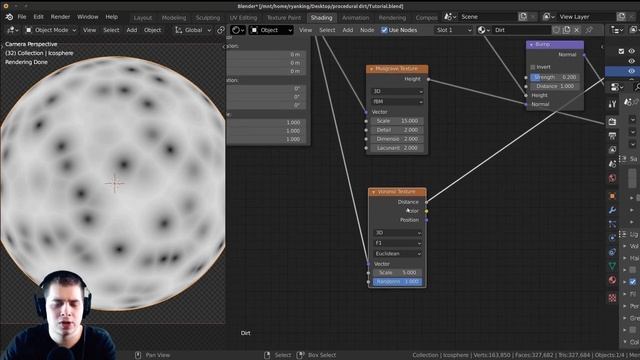The image size is (640, 360).
Task: Click the Voronoi Color output socket
Action: click(427, 211)
